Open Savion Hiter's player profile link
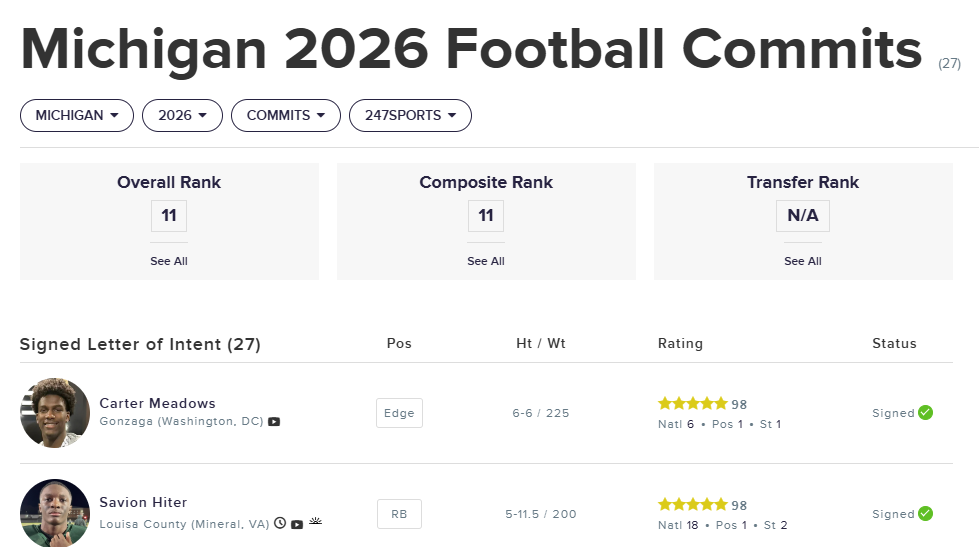Image resolution: width=979 pixels, height=547 pixels. point(143,502)
